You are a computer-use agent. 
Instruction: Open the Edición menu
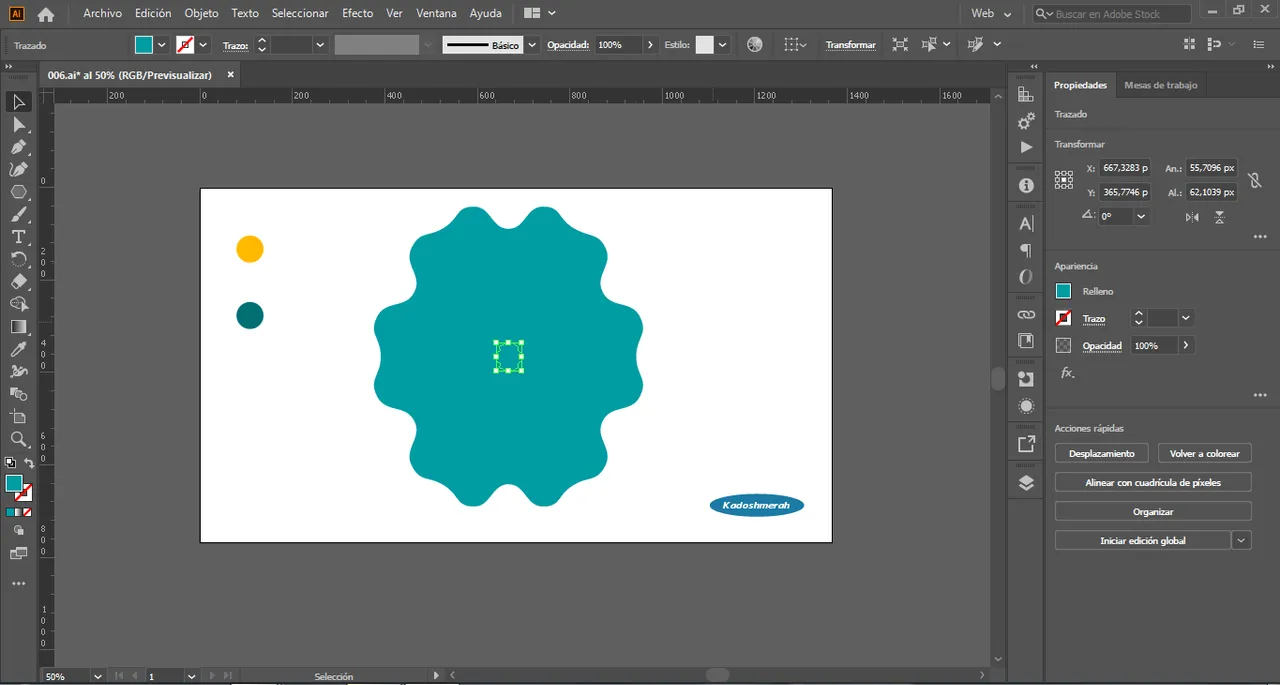pyautogui.click(x=153, y=14)
